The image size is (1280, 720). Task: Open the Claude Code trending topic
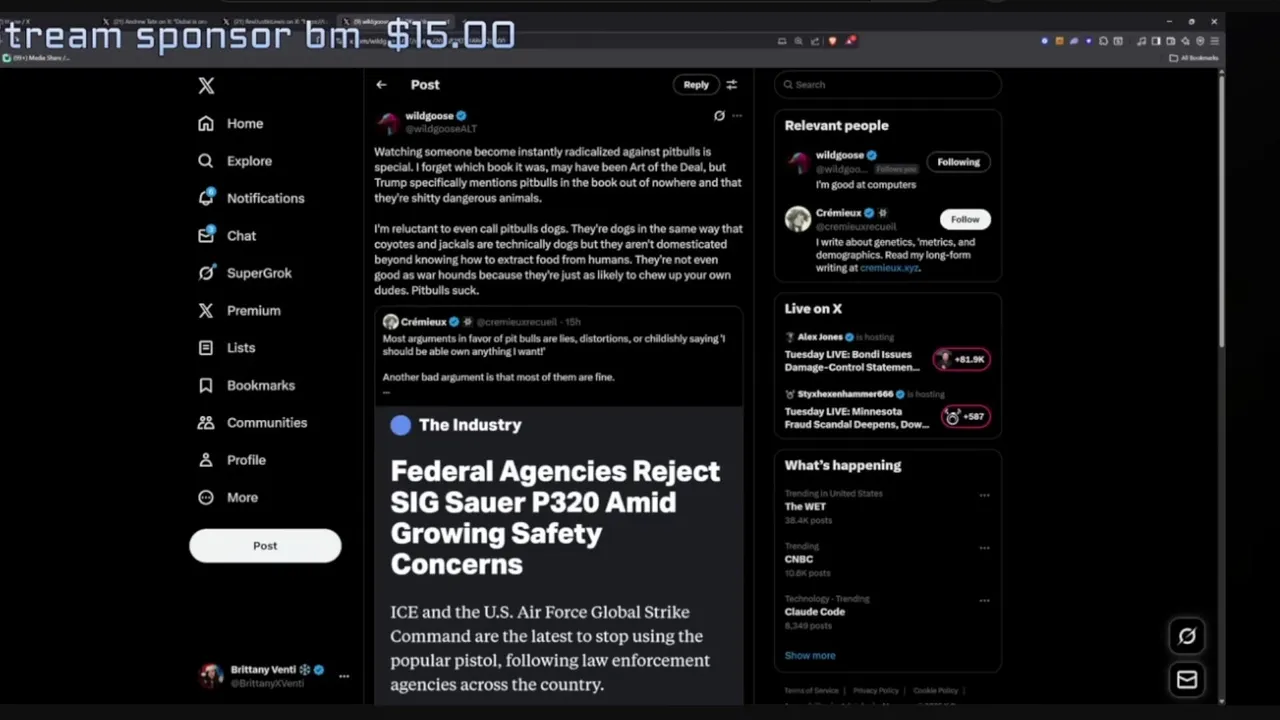814,612
